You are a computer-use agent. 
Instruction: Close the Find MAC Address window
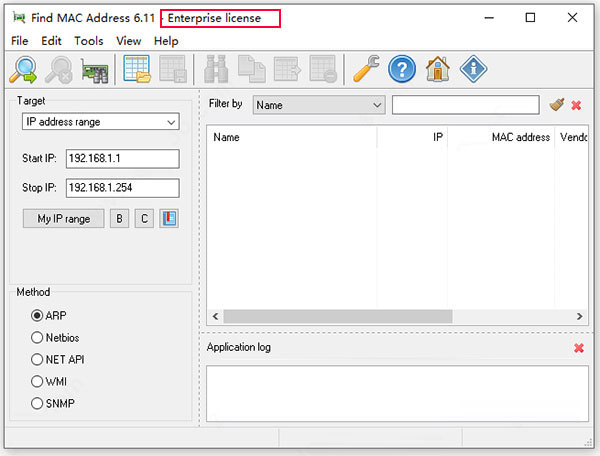tap(572, 18)
